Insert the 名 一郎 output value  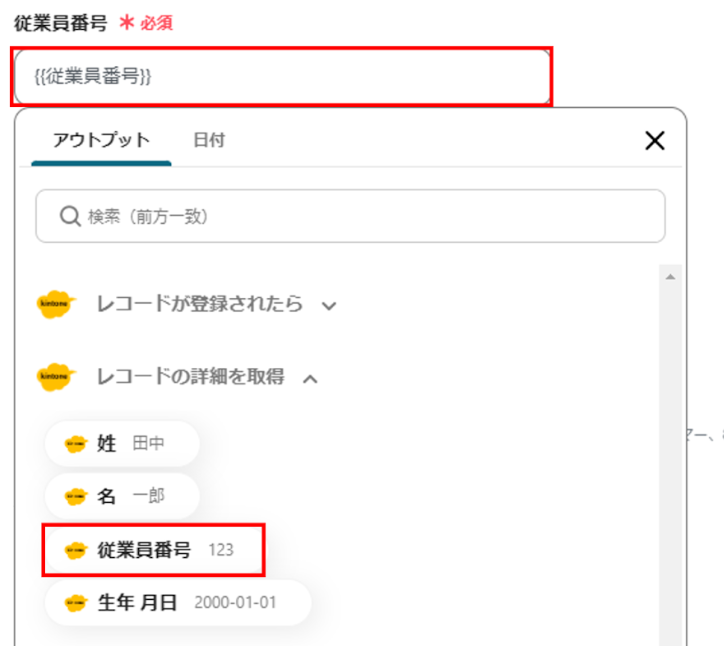click(122, 496)
